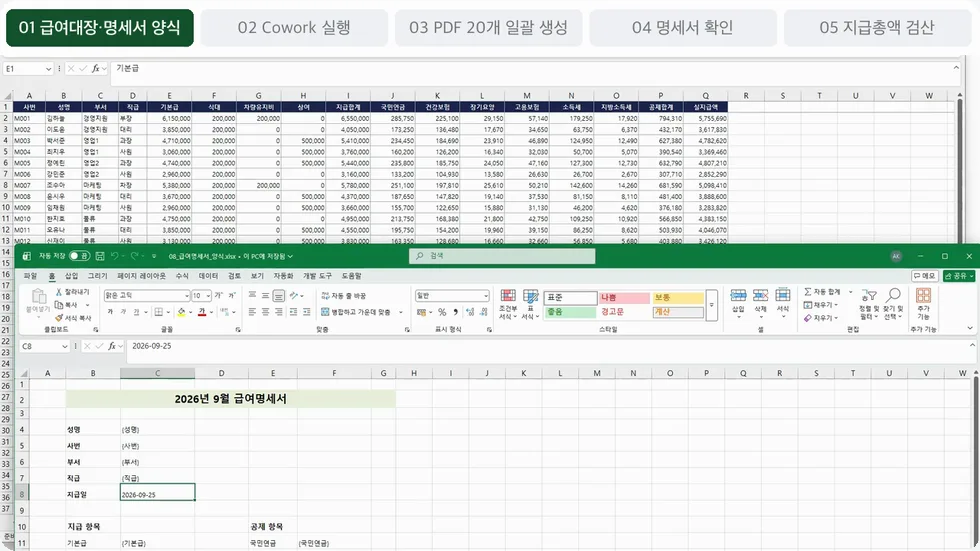Click the cell borders icon

click(x=159, y=312)
